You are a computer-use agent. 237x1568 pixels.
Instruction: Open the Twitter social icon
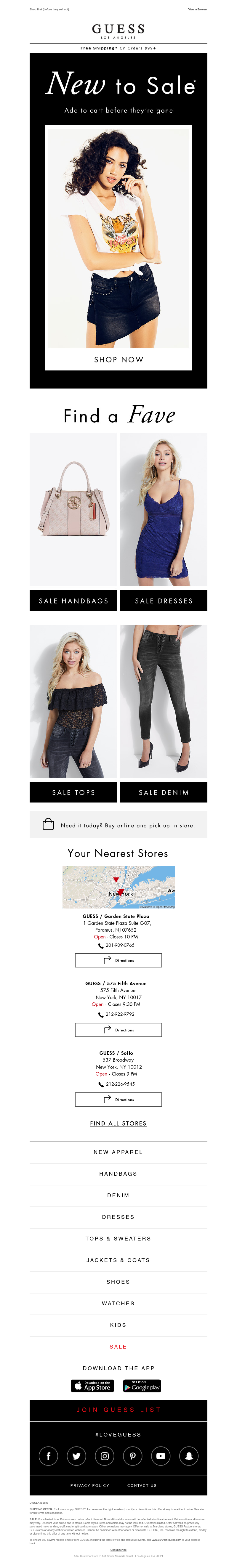[77, 1456]
